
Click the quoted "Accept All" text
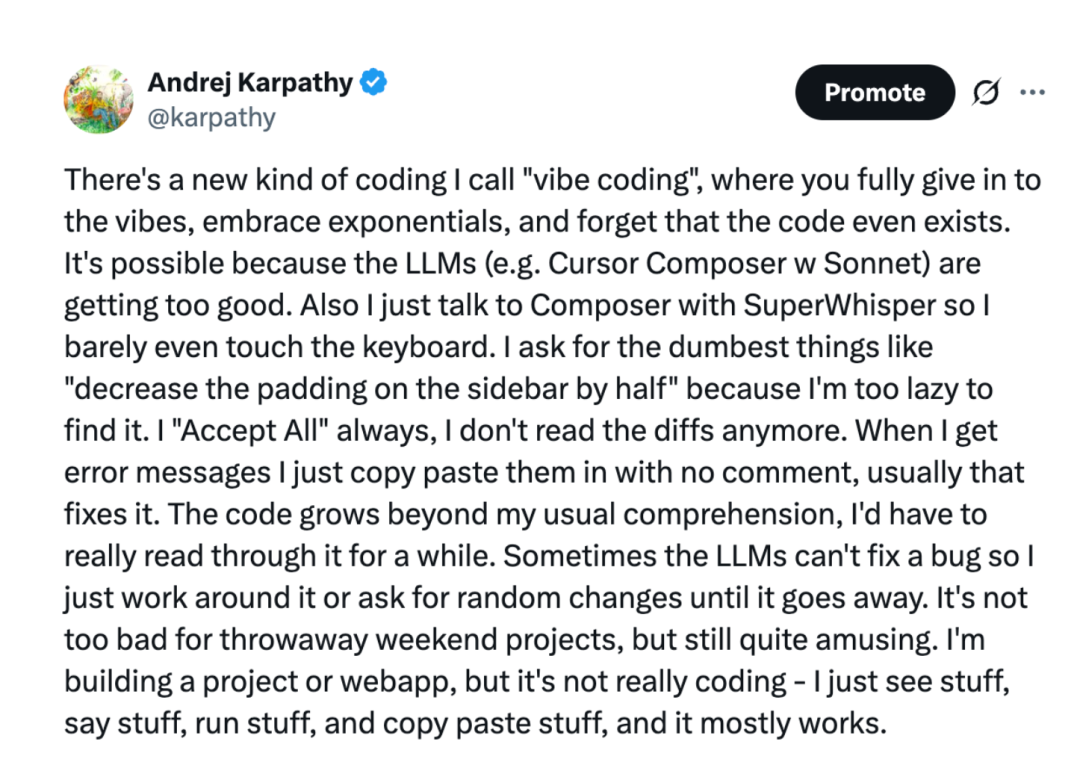pos(249,431)
